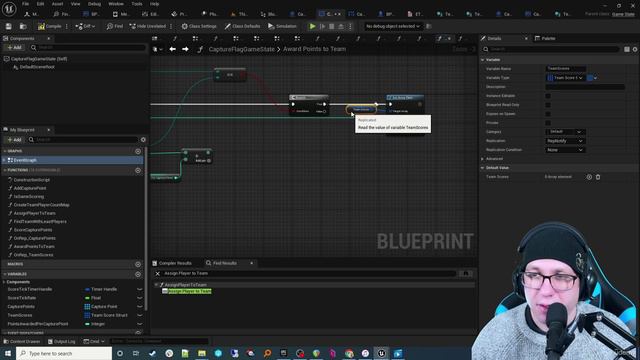
Task: Enable Private checkbox
Action: 548,123
